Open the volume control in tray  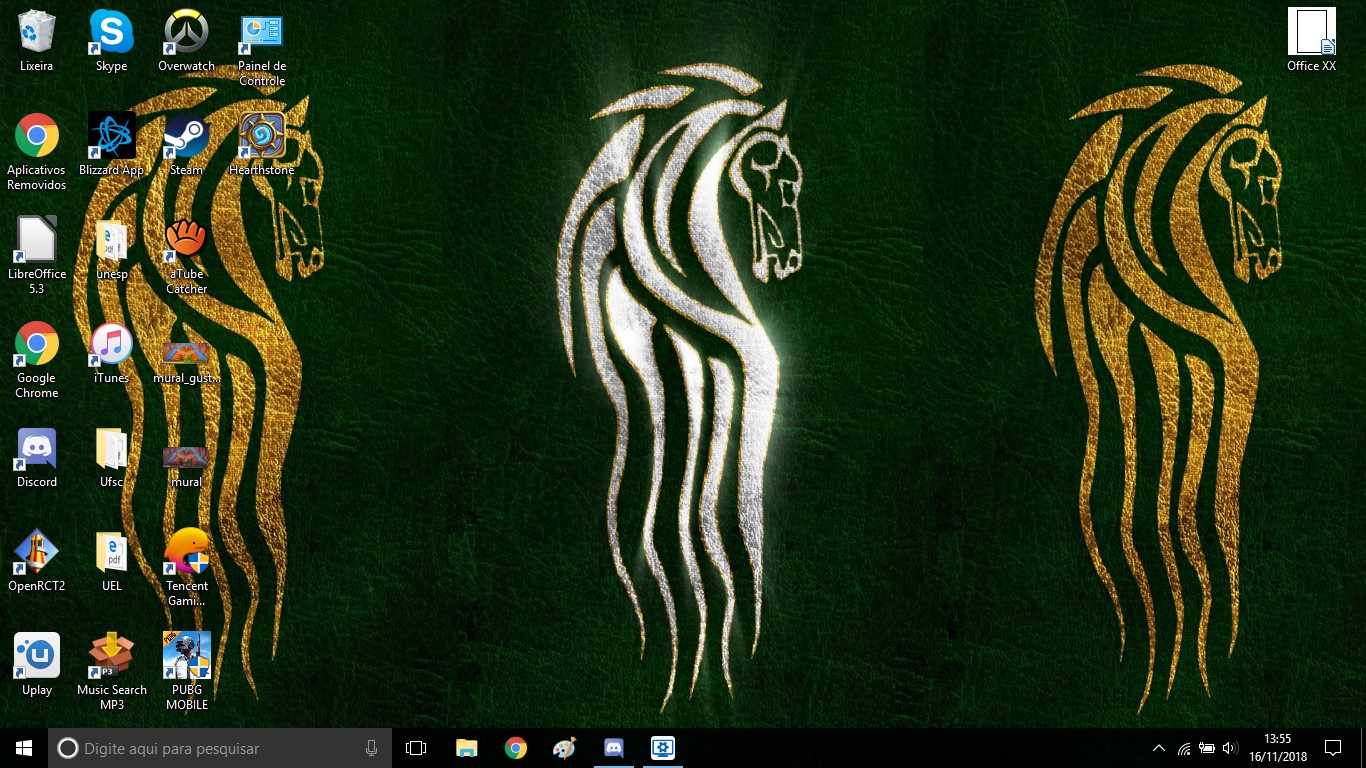(1230, 748)
